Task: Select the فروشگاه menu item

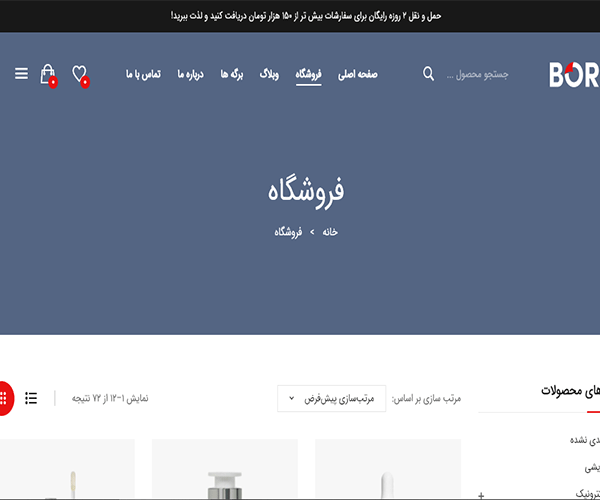Action: coord(308,75)
